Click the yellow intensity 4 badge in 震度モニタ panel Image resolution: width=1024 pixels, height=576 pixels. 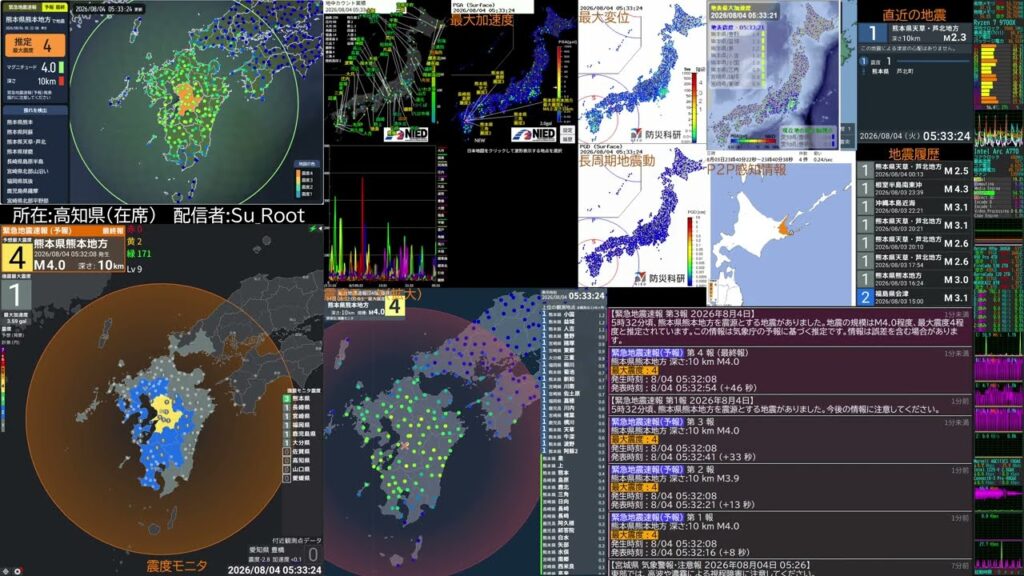pyautogui.click(x=16, y=257)
